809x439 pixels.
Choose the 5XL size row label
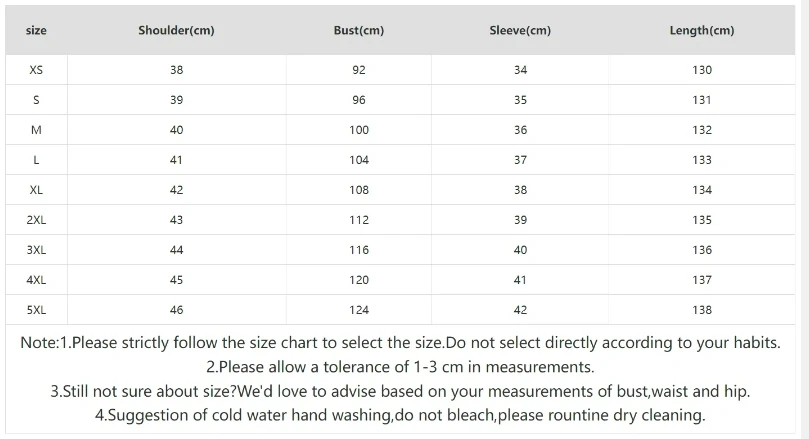36,310
